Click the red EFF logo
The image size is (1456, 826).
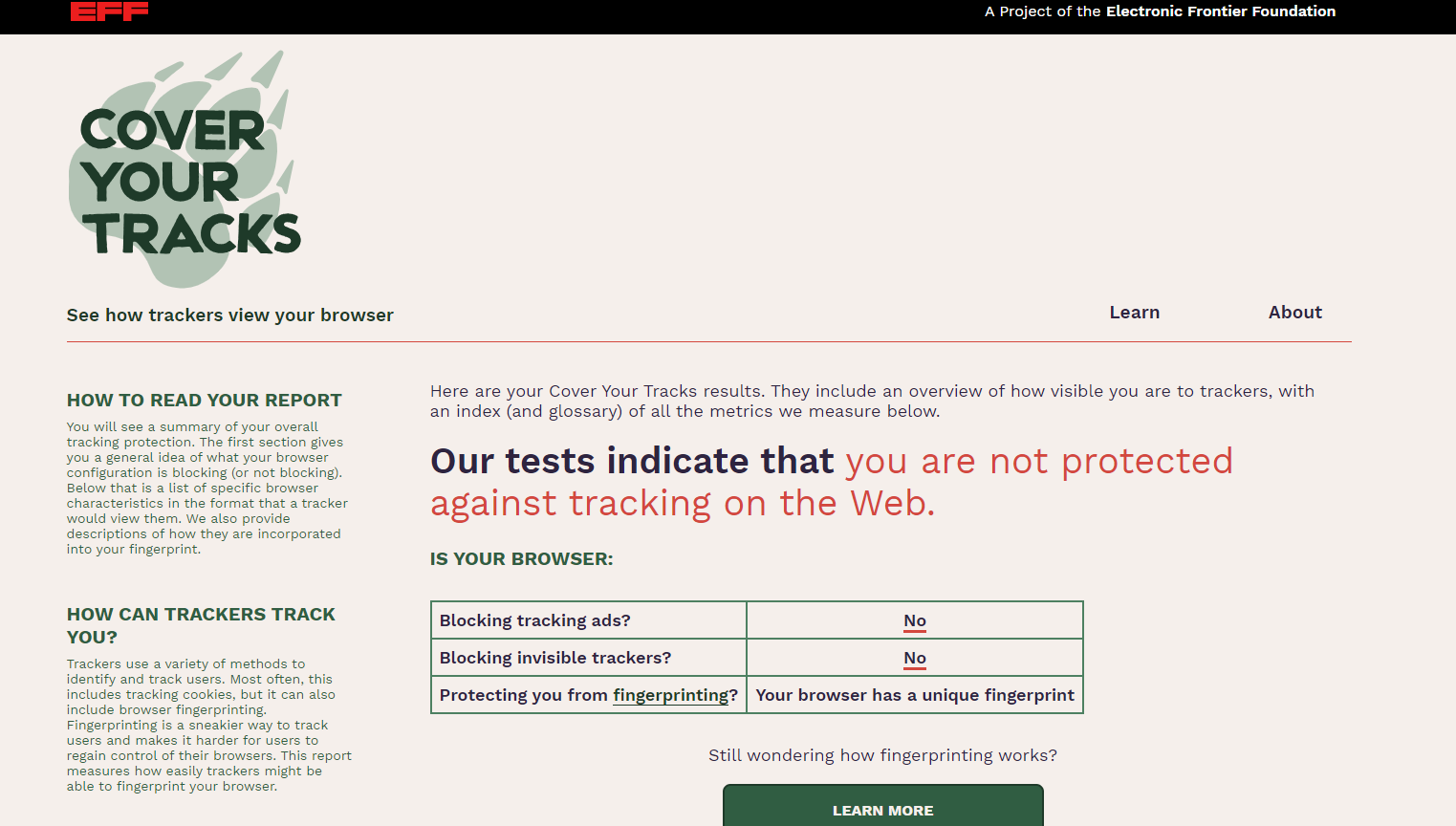coord(109,11)
